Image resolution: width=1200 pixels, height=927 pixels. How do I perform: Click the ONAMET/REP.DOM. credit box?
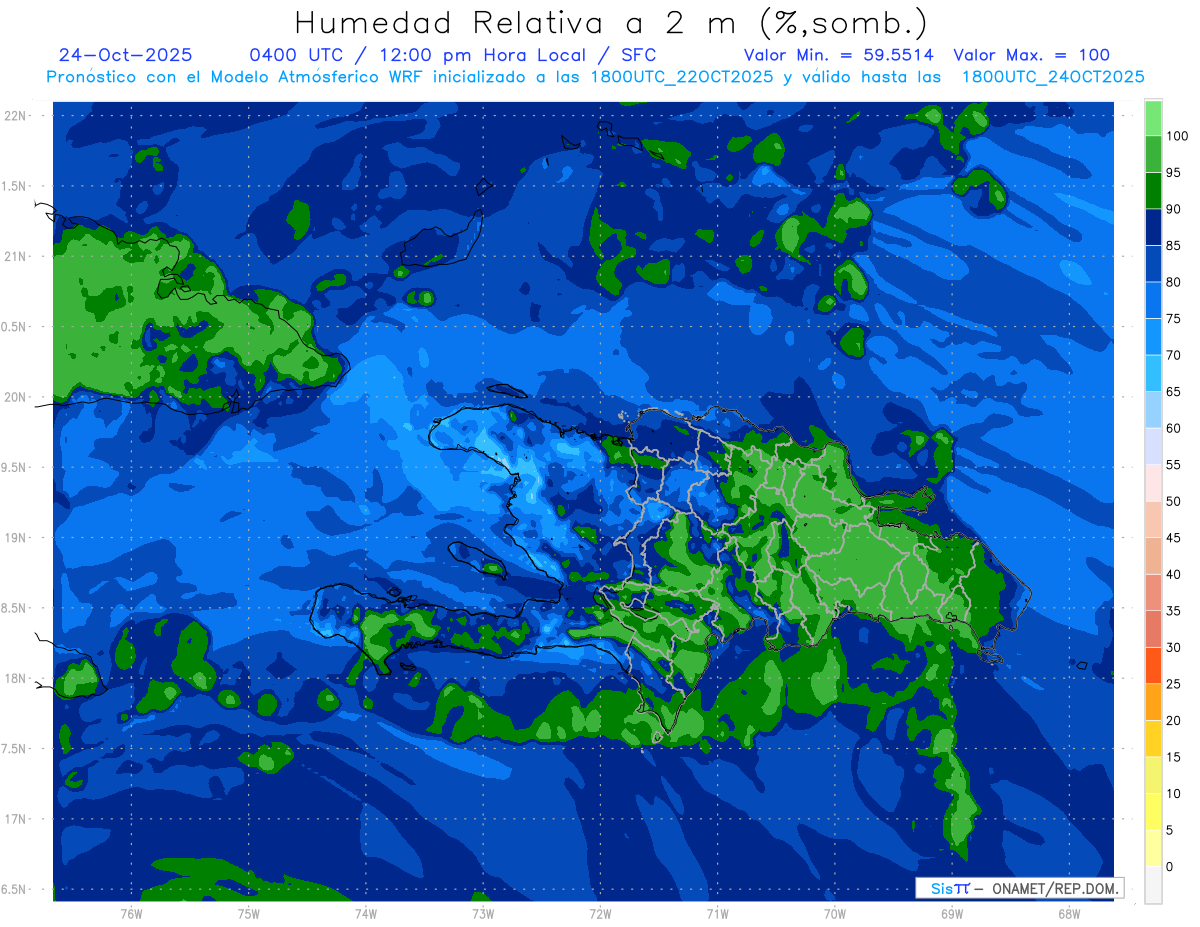(x=1020, y=888)
